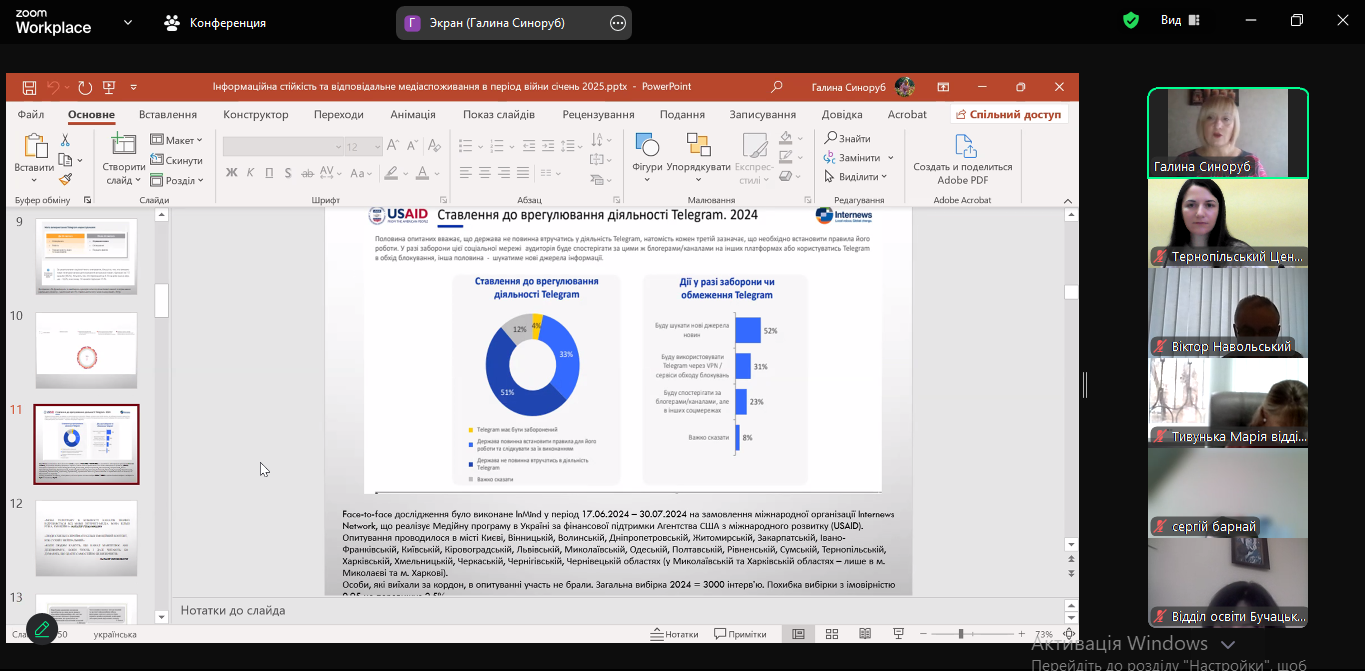Toggle Примітки comments pane in status bar

(x=740, y=634)
